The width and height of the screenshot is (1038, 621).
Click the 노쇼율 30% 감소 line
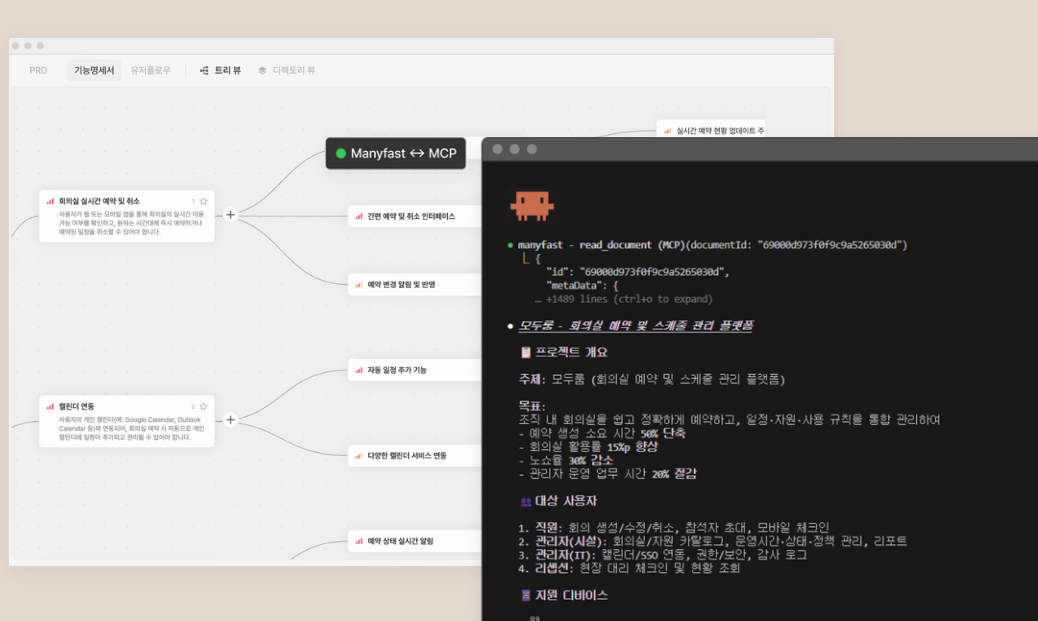tap(567, 460)
